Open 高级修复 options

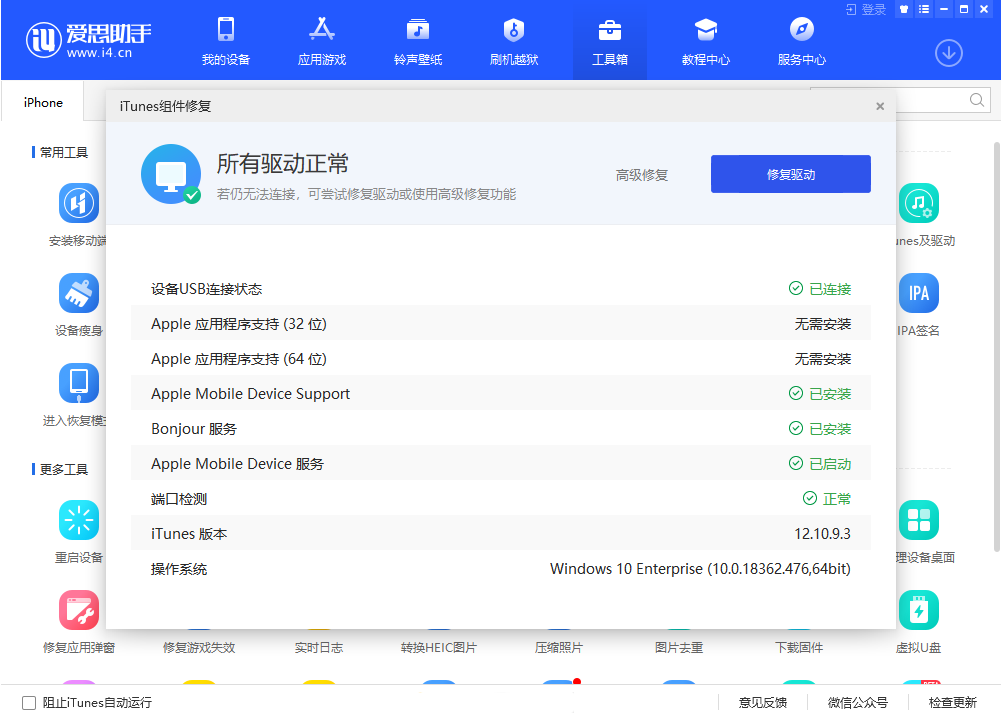[x=640, y=173]
